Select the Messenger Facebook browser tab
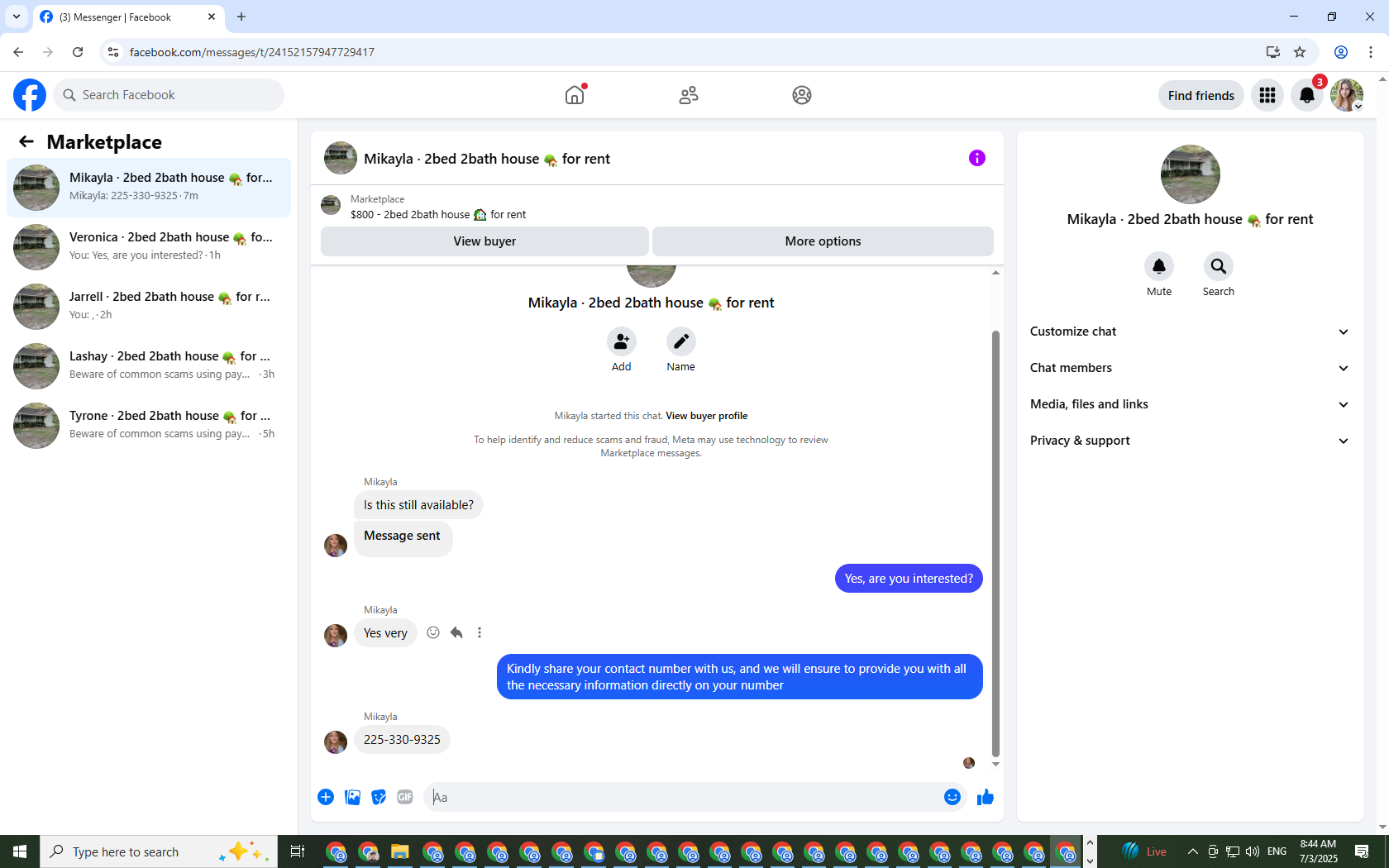This screenshot has height=868, width=1389. click(x=128, y=17)
